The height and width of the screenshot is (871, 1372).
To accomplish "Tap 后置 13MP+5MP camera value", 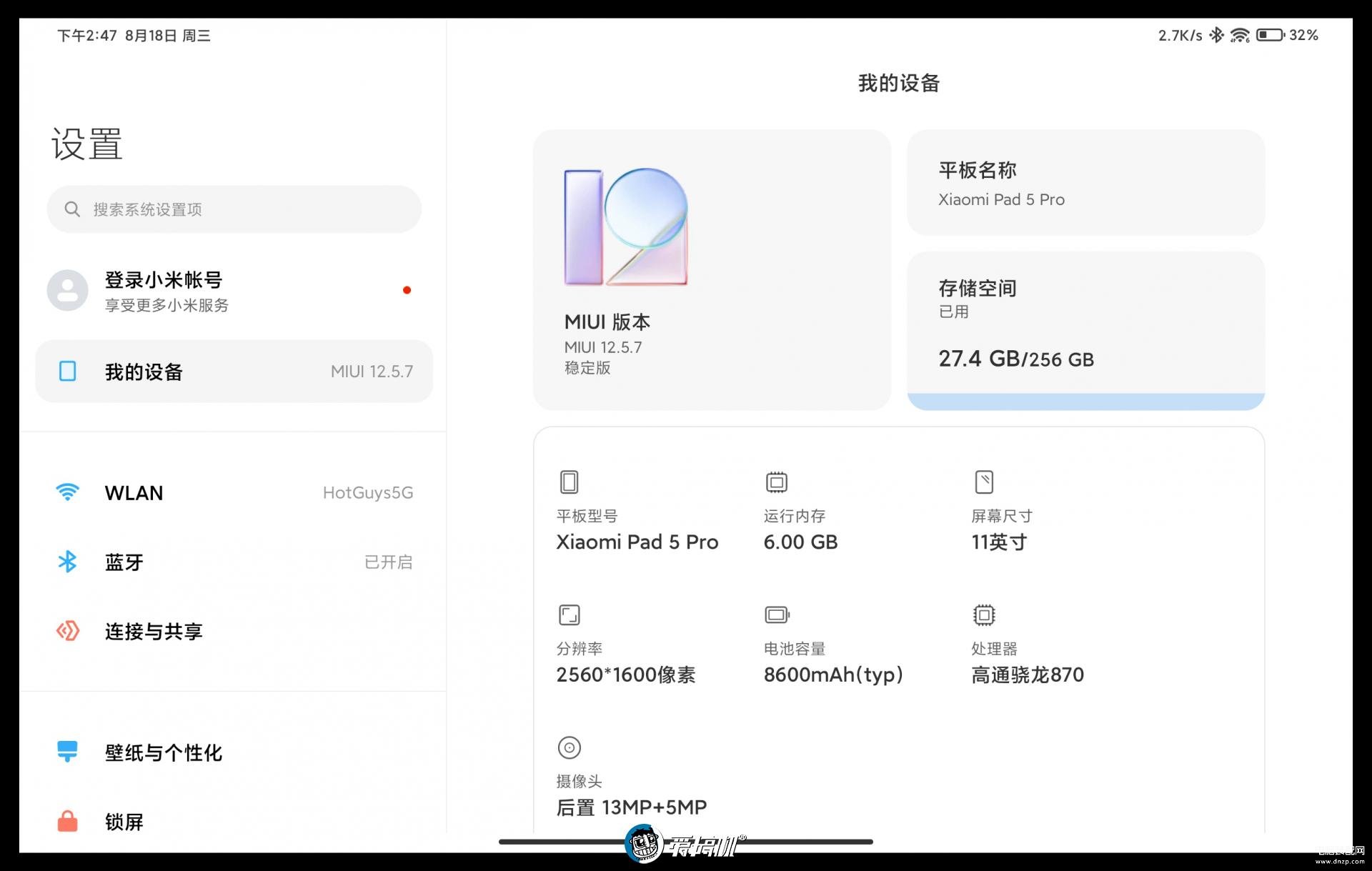I will point(632,807).
